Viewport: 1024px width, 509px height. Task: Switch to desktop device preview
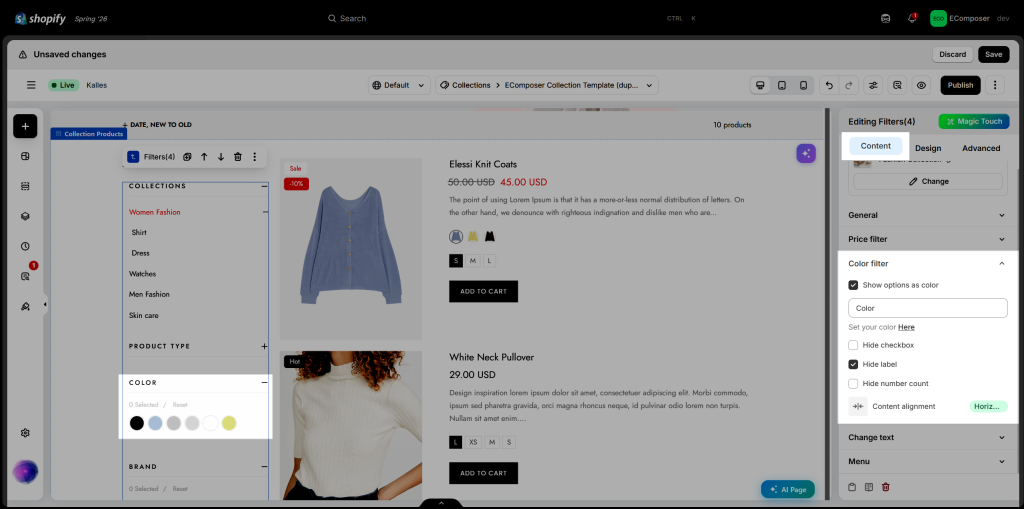coord(760,85)
